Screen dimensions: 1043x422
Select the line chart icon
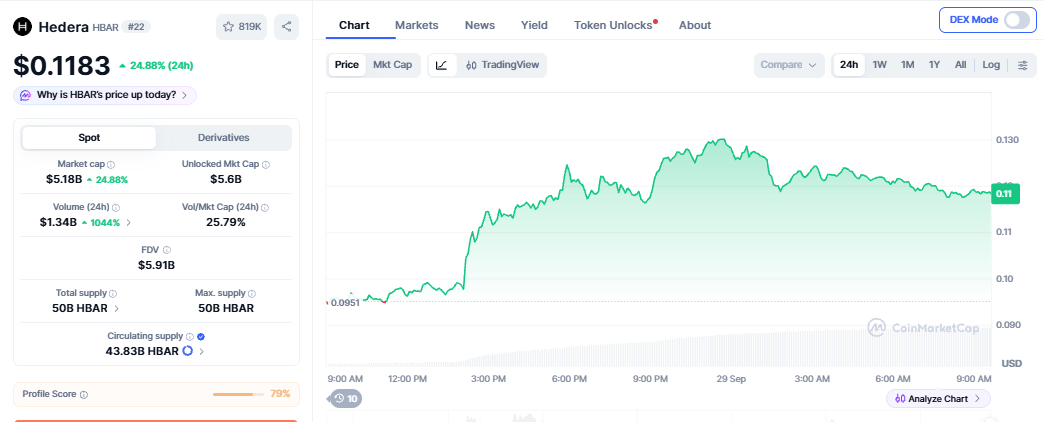442,65
